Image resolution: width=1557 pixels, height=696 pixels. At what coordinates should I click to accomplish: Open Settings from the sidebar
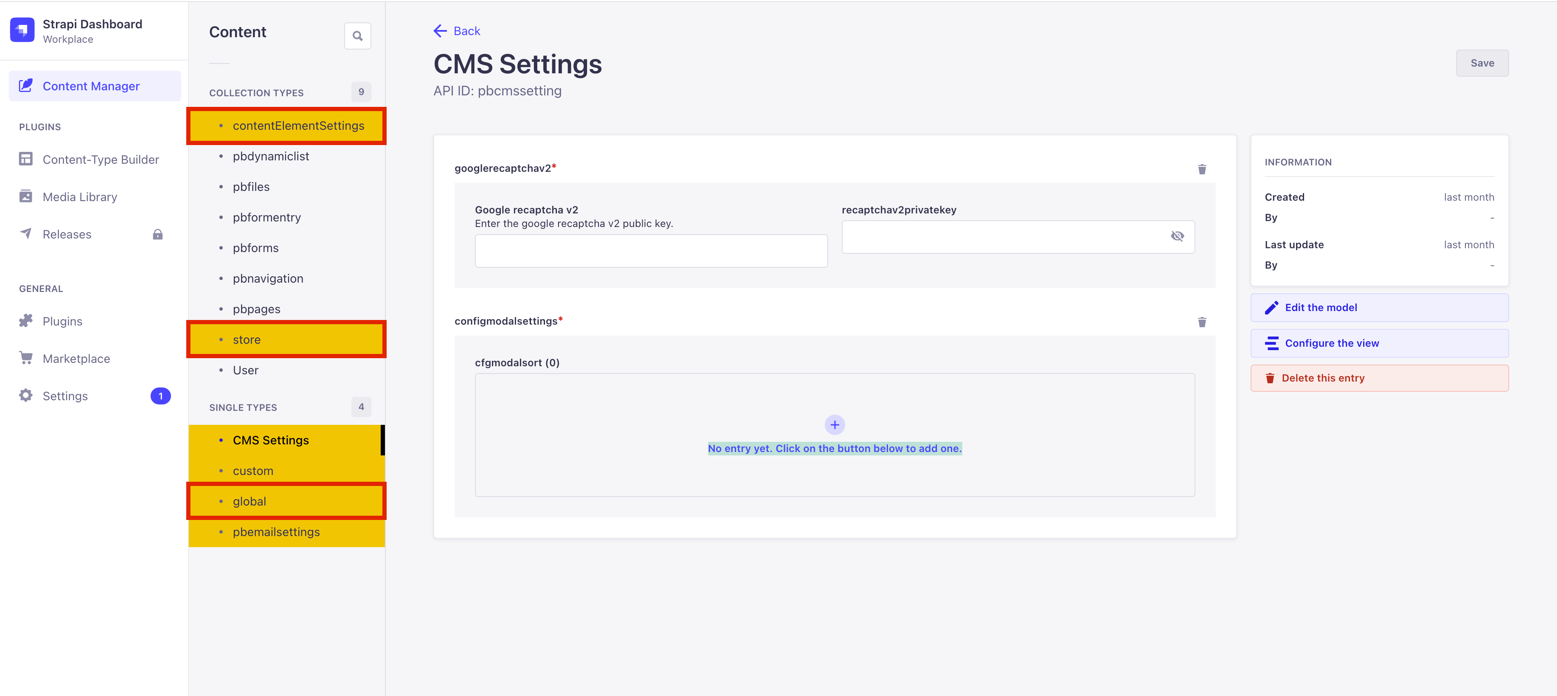coord(62,395)
